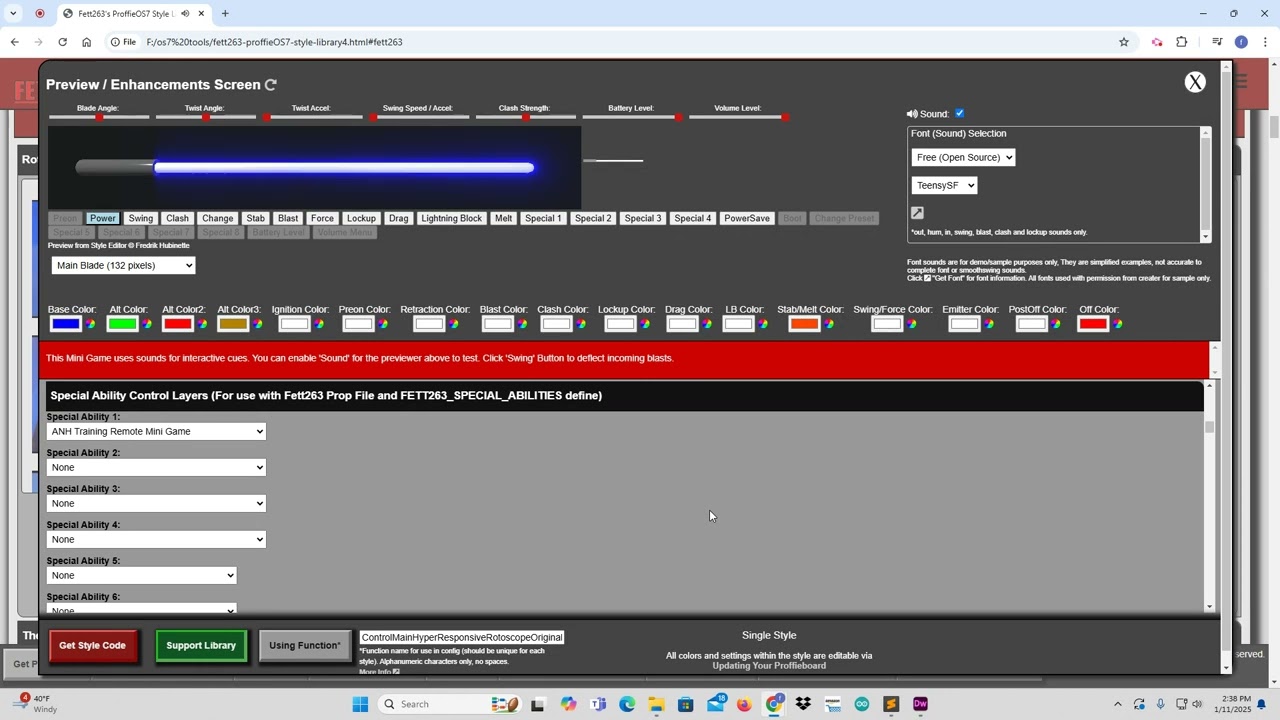This screenshot has height=720, width=1280.
Task: Click the Windows Start button
Action: [360, 704]
